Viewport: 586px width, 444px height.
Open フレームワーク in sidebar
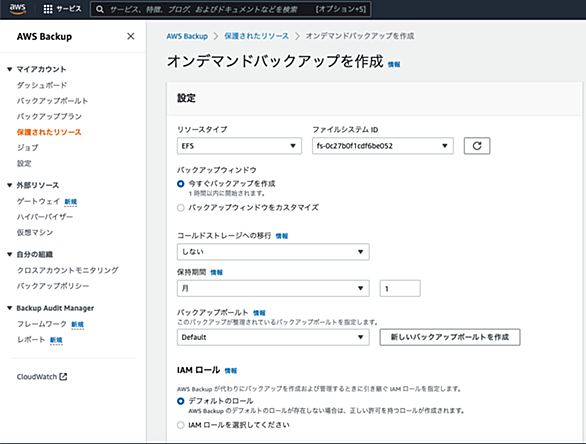click(42, 324)
